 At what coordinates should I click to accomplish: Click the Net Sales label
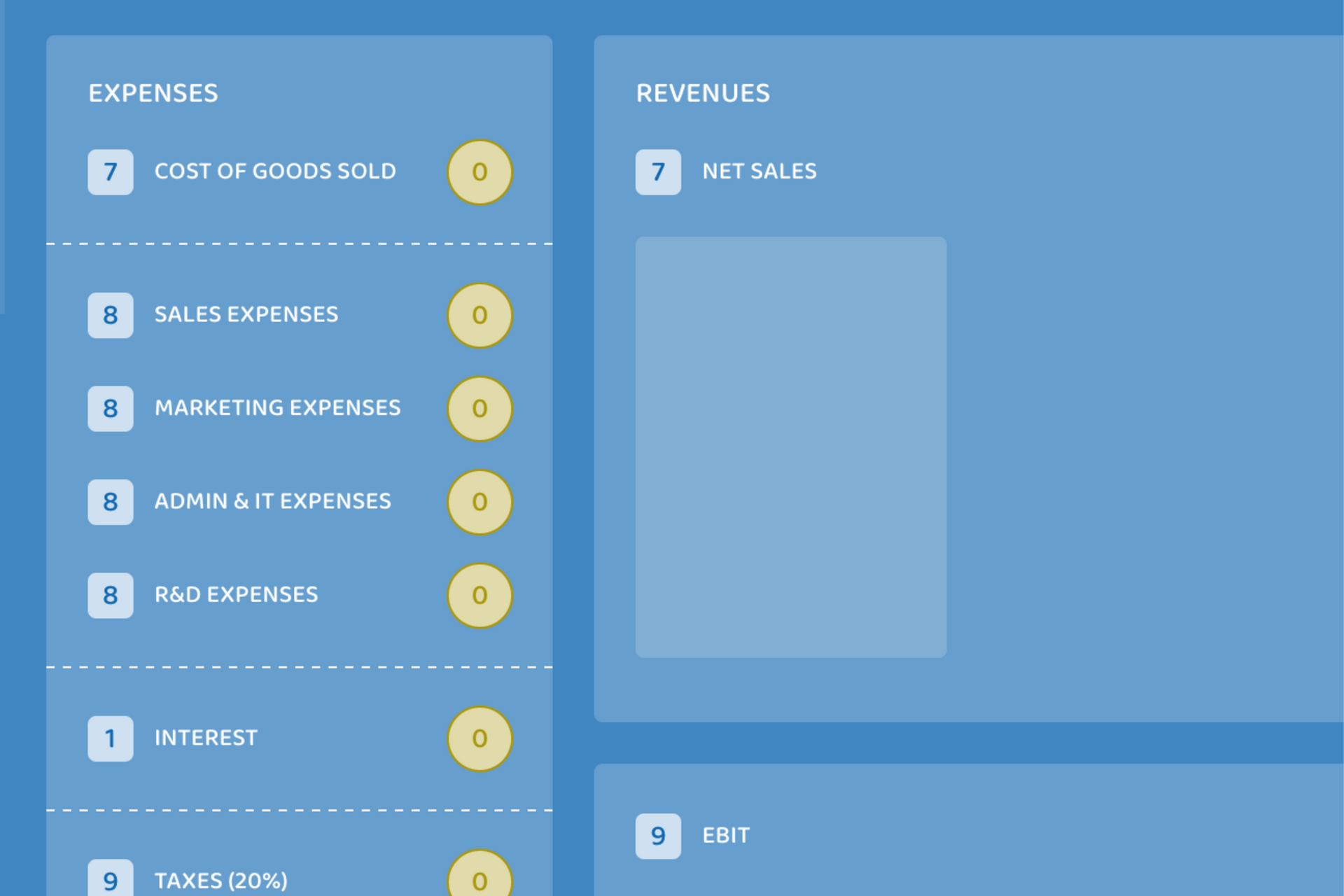click(x=759, y=171)
